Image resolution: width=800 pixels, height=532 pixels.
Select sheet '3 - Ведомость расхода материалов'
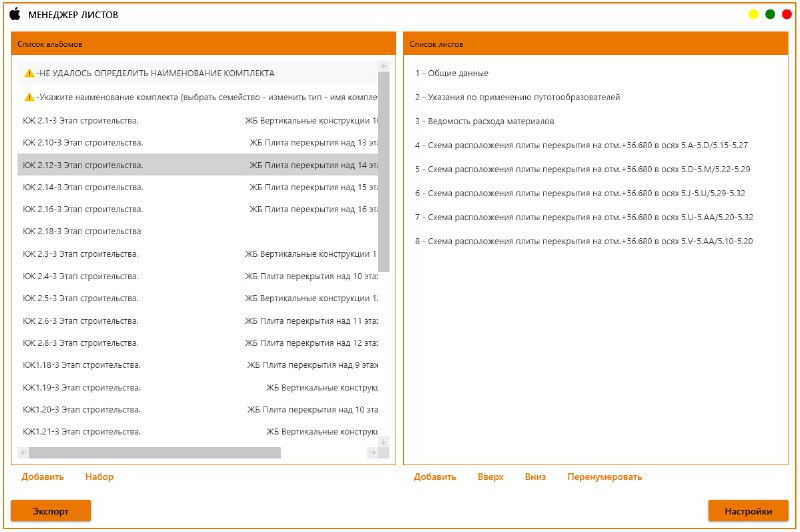tap(485, 121)
